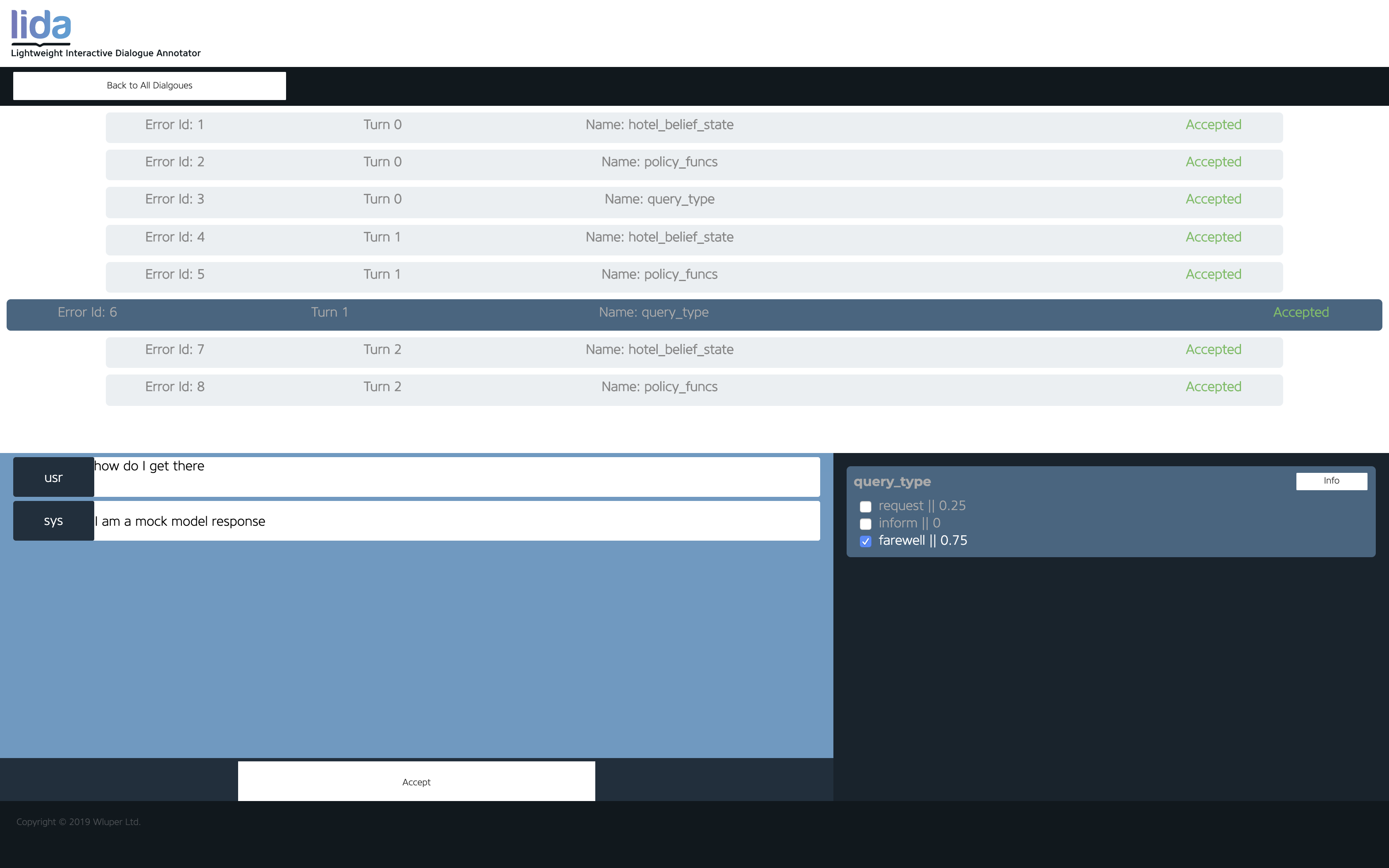
Task: Select Error Id: 8 policy_funcs row
Action: [693, 389]
